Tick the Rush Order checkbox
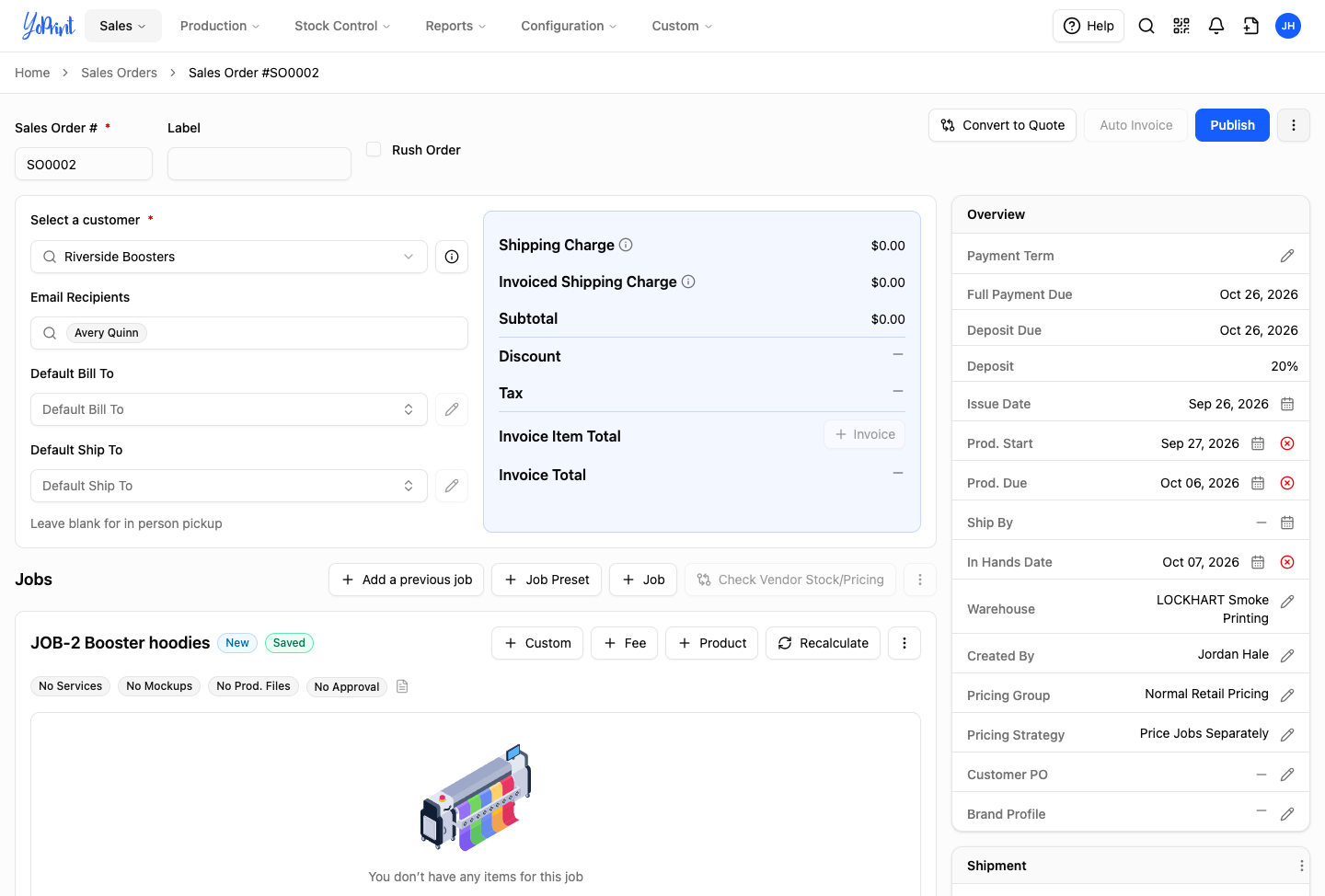 click(x=374, y=149)
